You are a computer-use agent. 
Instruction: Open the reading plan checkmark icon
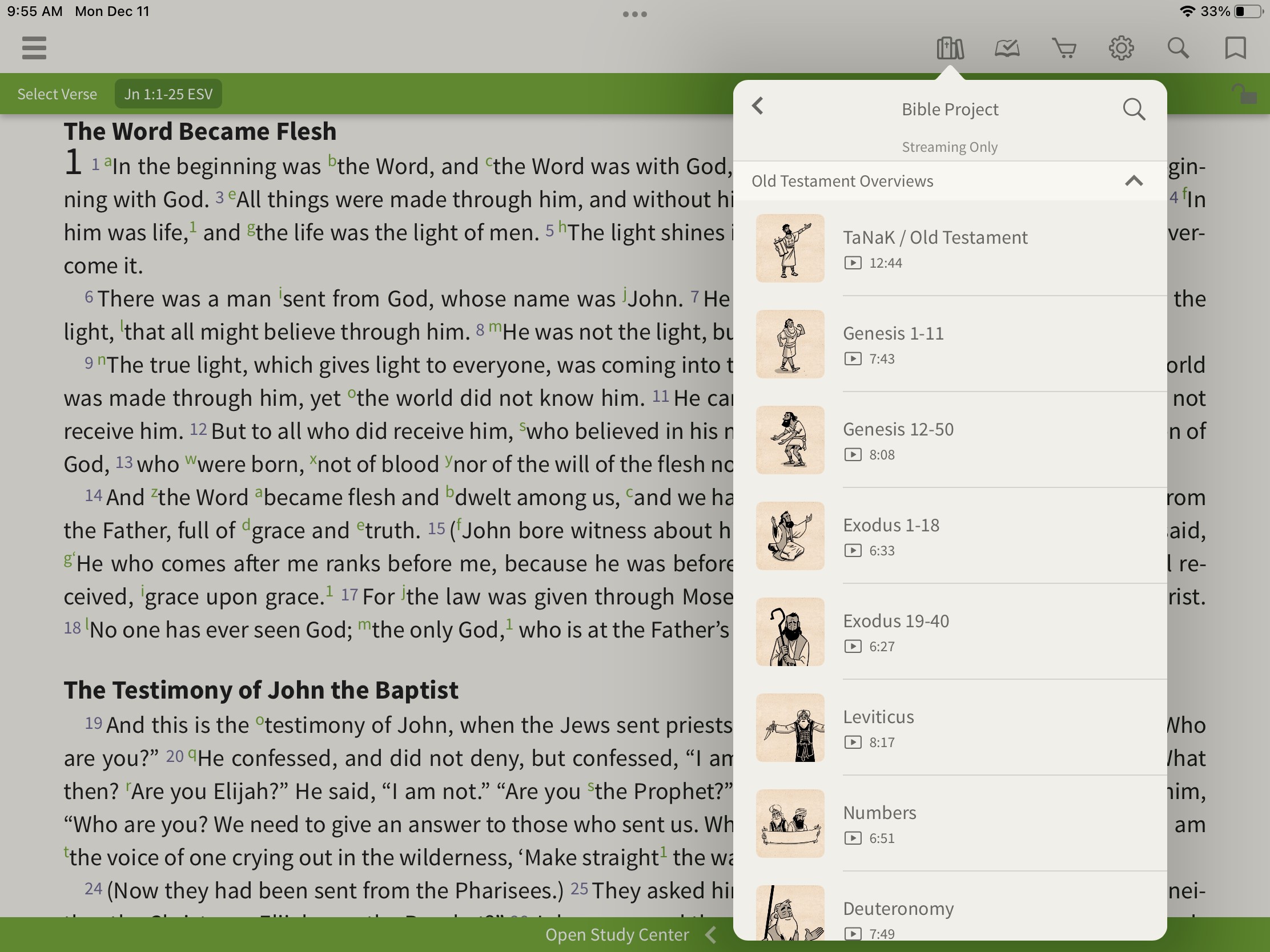[x=1007, y=48]
